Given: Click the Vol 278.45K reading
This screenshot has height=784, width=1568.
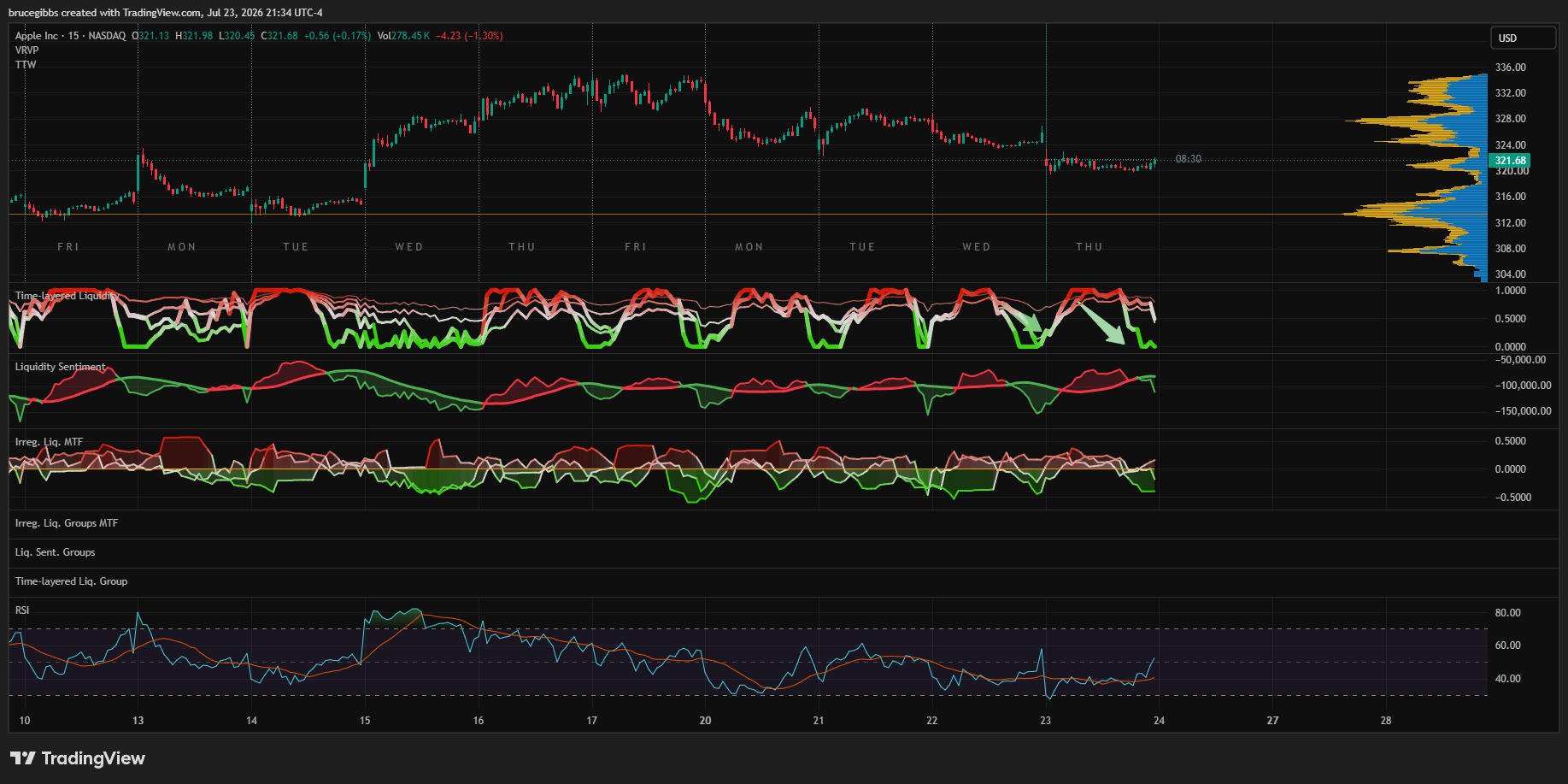Looking at the screenshot, I should tap(403, 36).
